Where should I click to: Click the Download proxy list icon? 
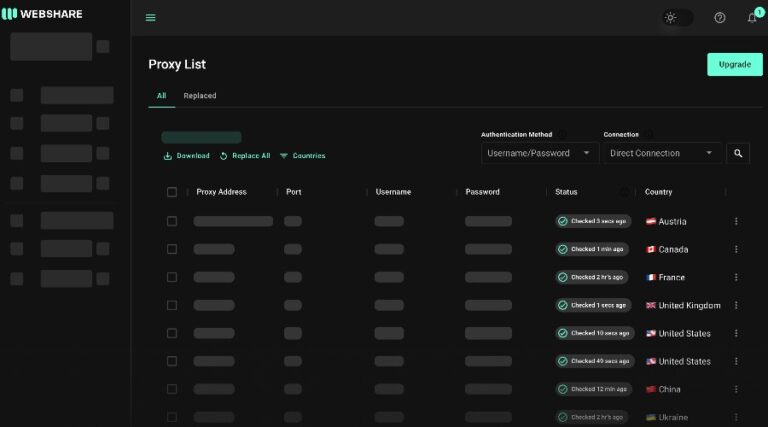tap(168, 156)
